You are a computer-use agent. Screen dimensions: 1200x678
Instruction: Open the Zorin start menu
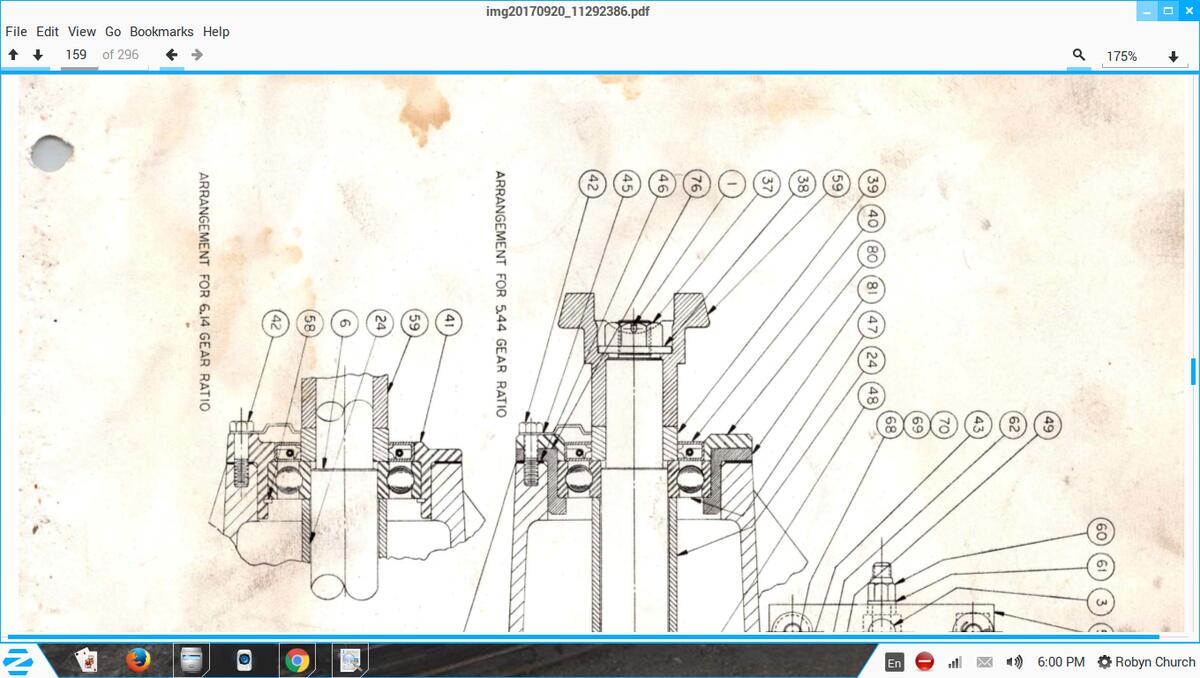18,660
